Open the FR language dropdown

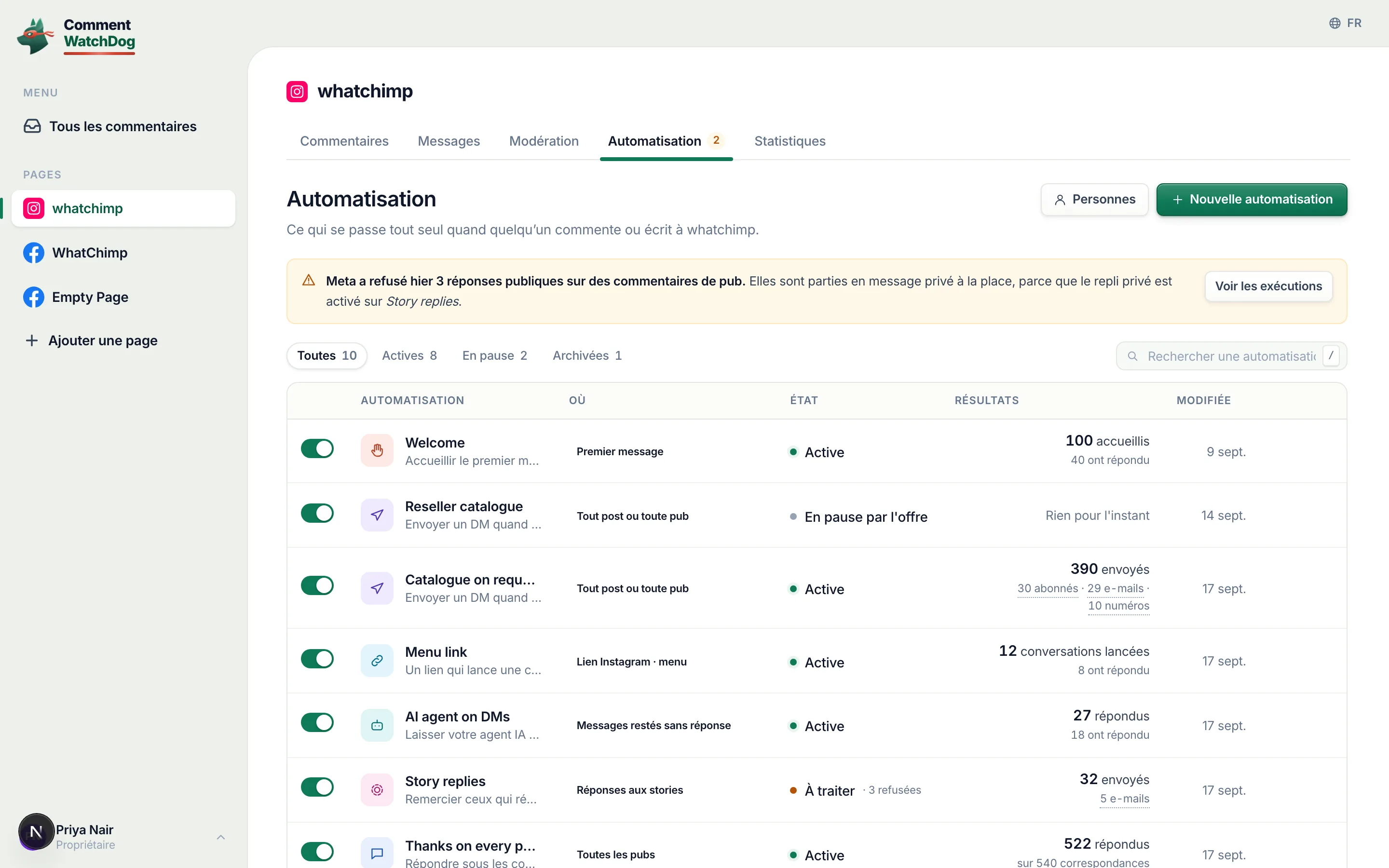(1346, 23)
